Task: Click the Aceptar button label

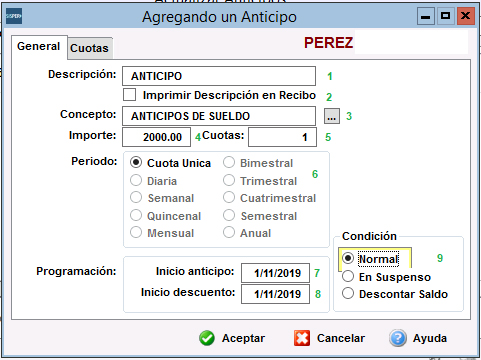Action: coord(243,338)
